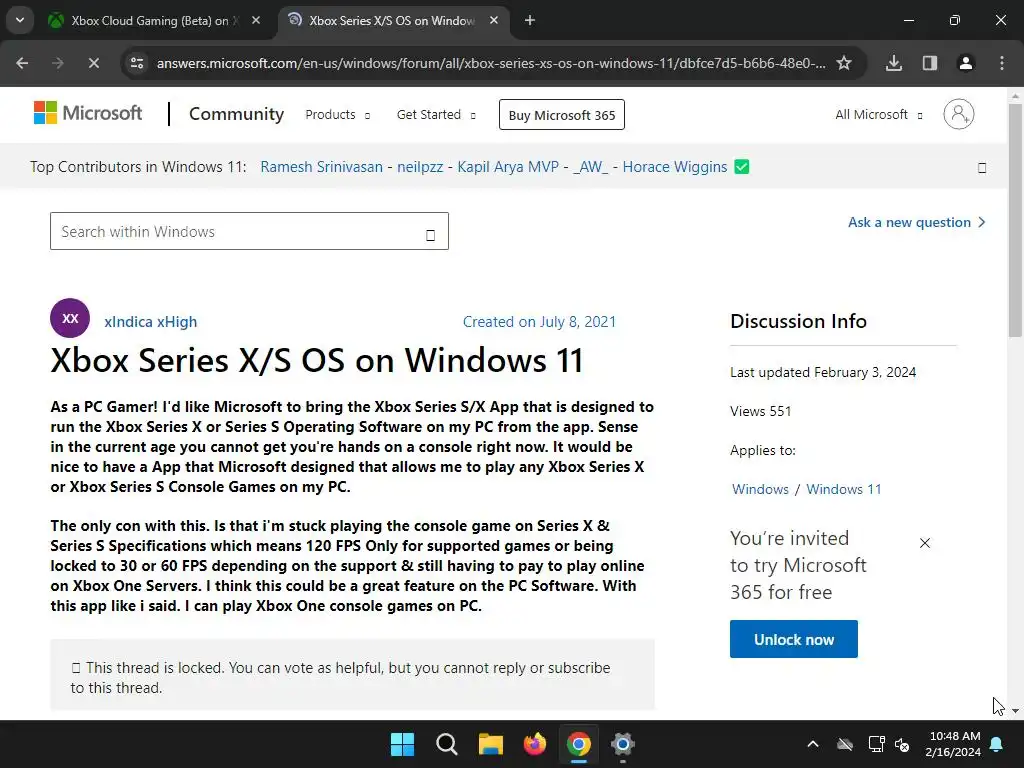
Task: Open the clock and calendar flyout
Action: point(953,744)
